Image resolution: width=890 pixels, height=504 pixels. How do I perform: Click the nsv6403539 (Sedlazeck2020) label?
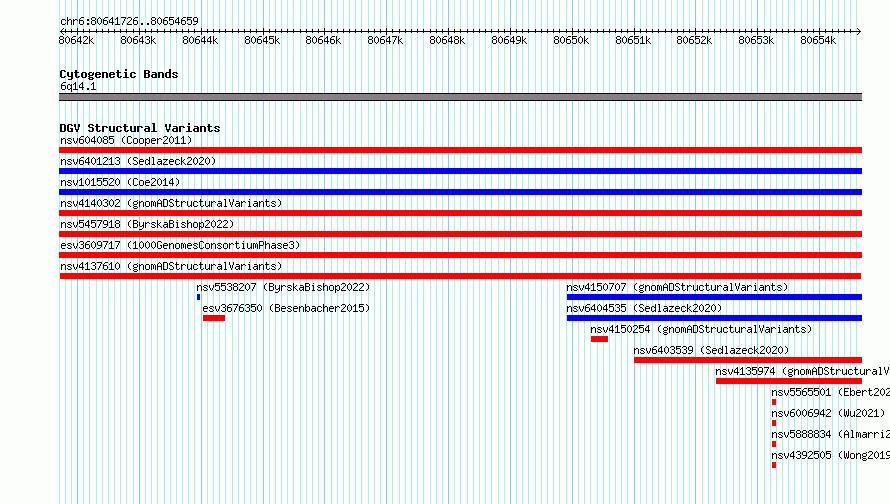711,350
